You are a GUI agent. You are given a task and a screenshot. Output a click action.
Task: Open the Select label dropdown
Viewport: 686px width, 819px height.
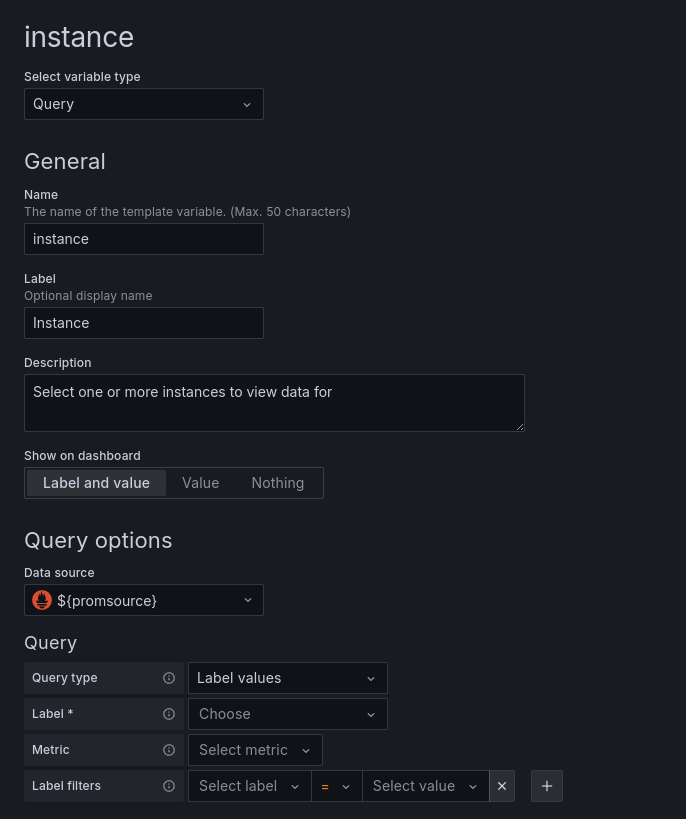248,786
